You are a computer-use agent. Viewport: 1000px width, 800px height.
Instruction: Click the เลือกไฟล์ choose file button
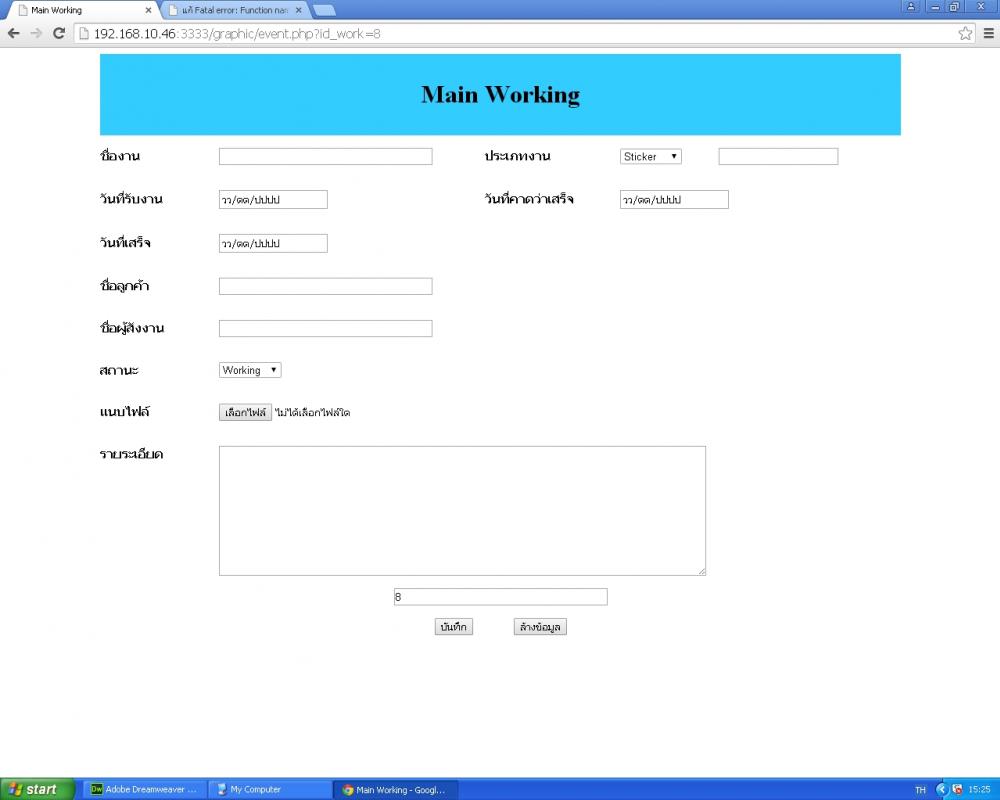[x=245, y=412]
